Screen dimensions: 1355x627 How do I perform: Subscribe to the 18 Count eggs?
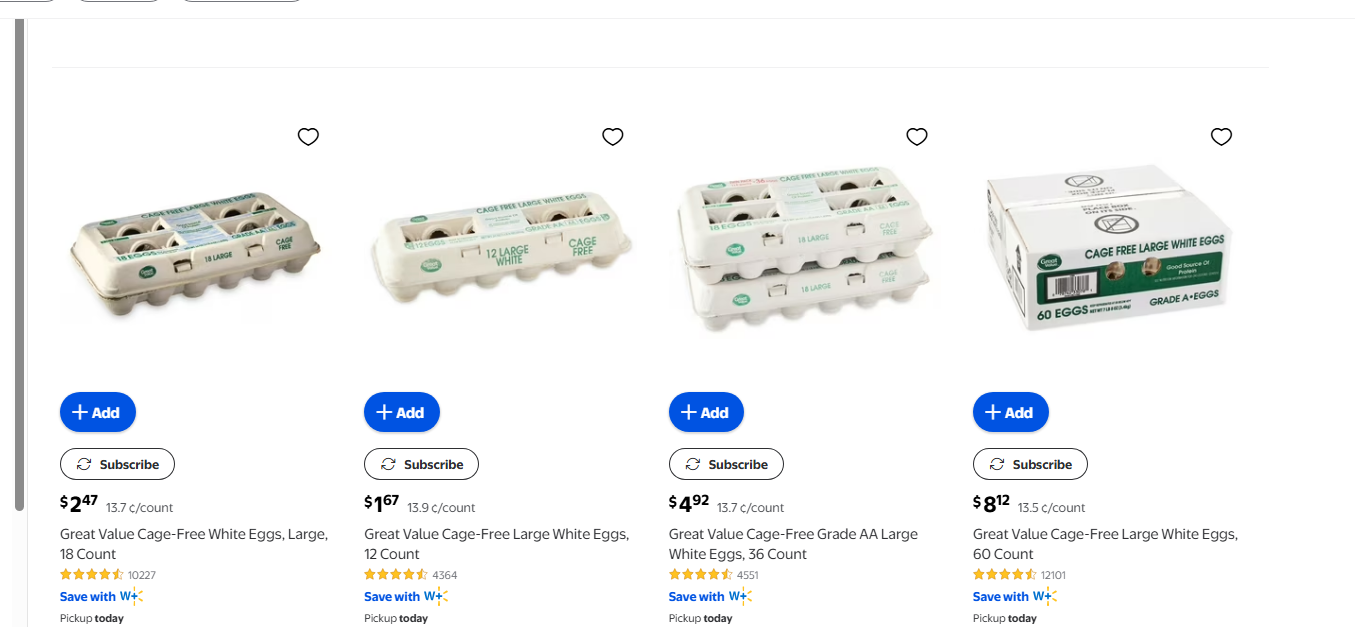point(117,464)
